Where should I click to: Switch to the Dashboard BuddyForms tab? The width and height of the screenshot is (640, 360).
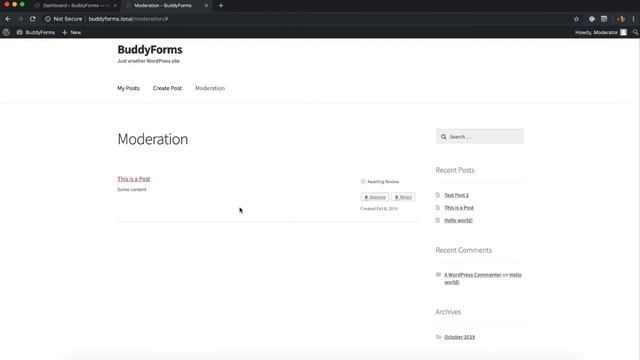pyautogui.click(x=73, y=6)
